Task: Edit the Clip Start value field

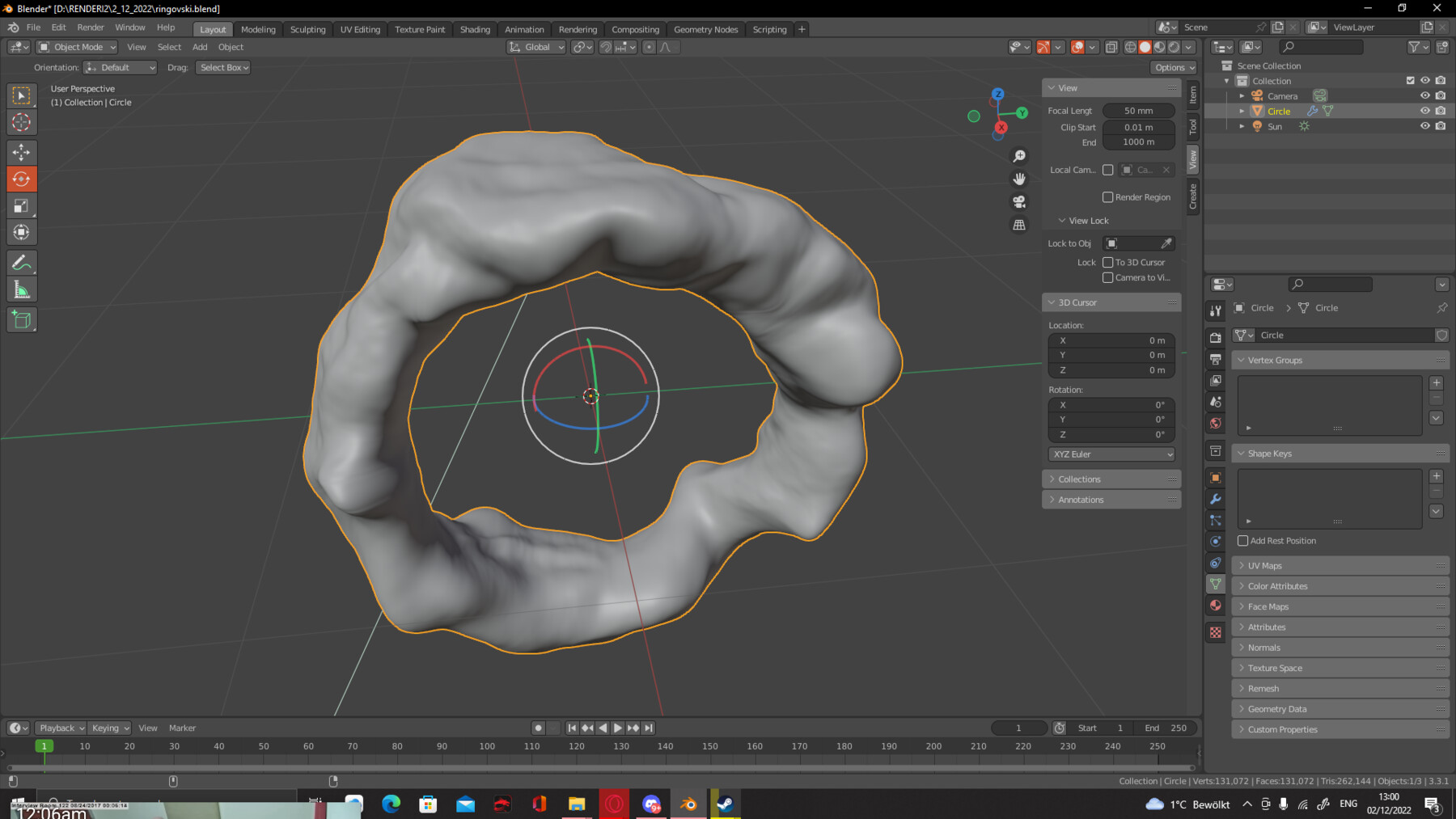Action: click(1138, 127)
